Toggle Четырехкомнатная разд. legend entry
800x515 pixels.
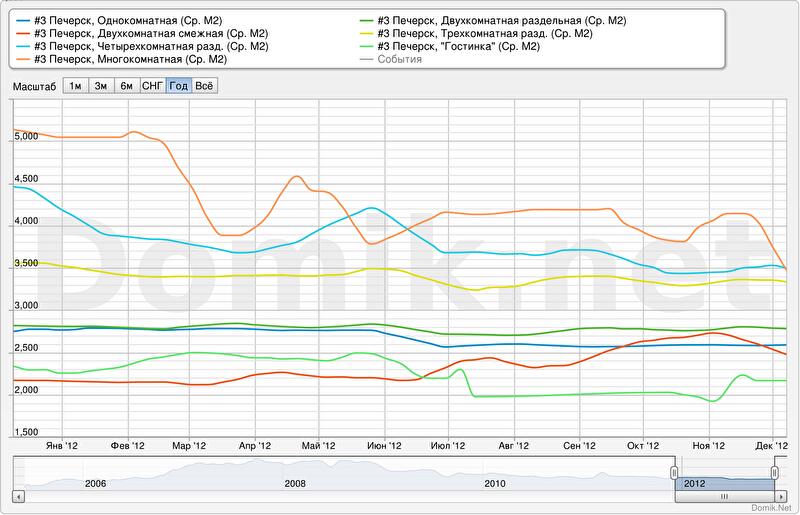150,46
